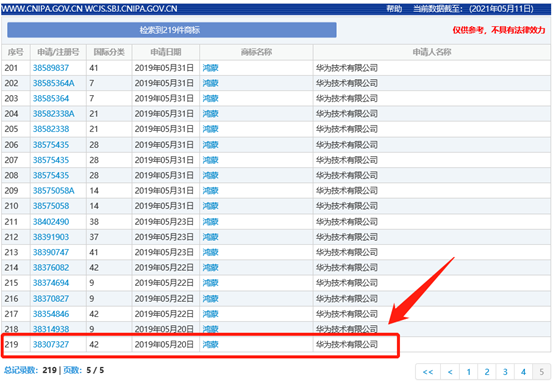553x381 pixels.
Task: Open registration number 38585364A
Action: pos(54,83)
